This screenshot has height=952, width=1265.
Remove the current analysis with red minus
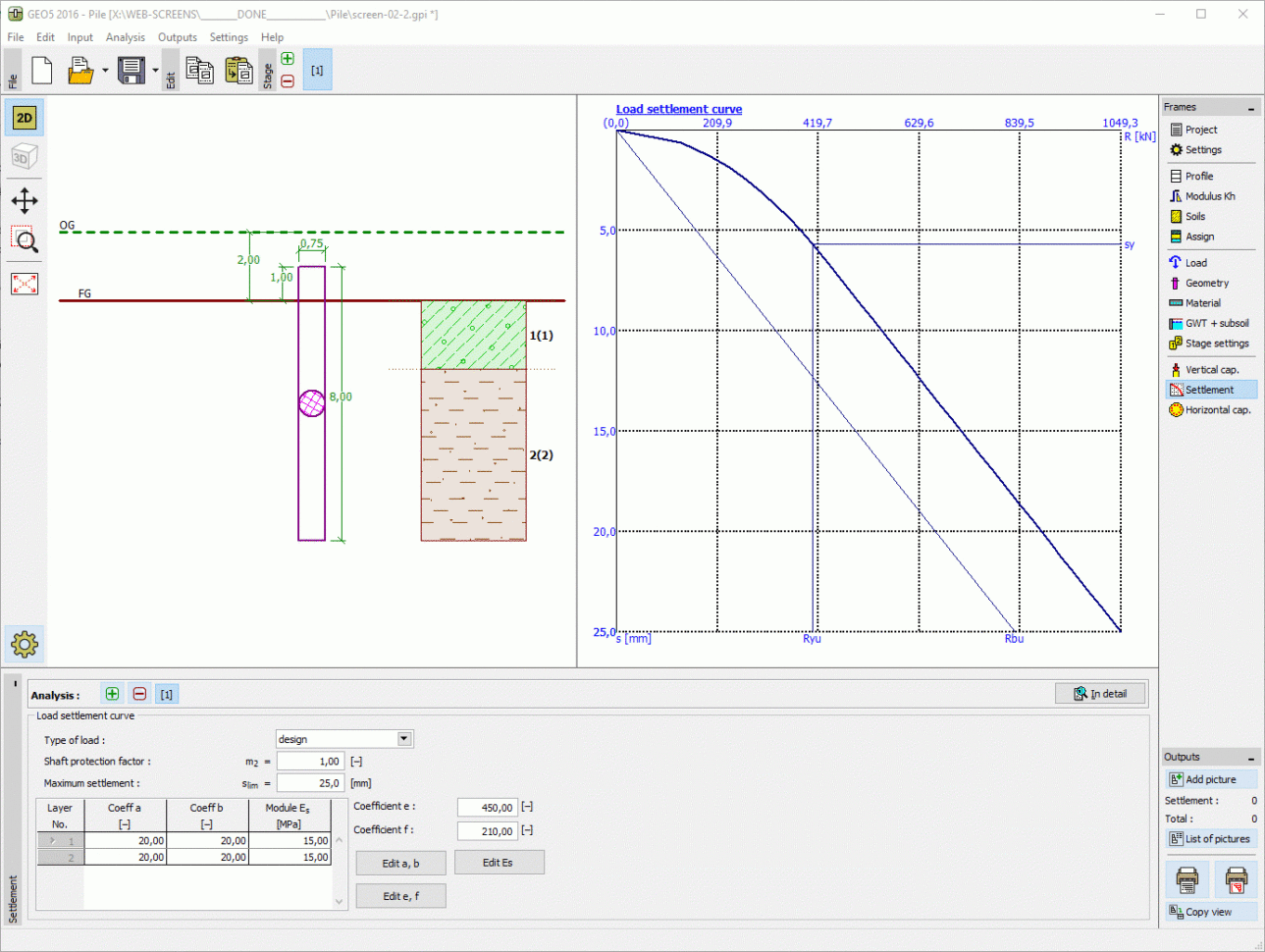point(139,694)
